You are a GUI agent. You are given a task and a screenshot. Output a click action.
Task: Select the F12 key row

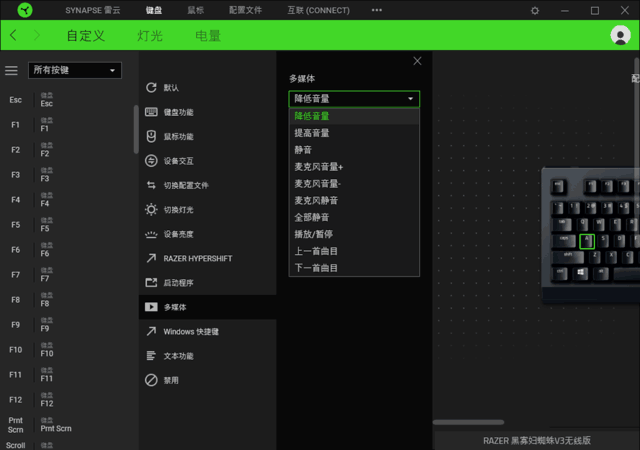pyautogui.click(x=67, y=399)
